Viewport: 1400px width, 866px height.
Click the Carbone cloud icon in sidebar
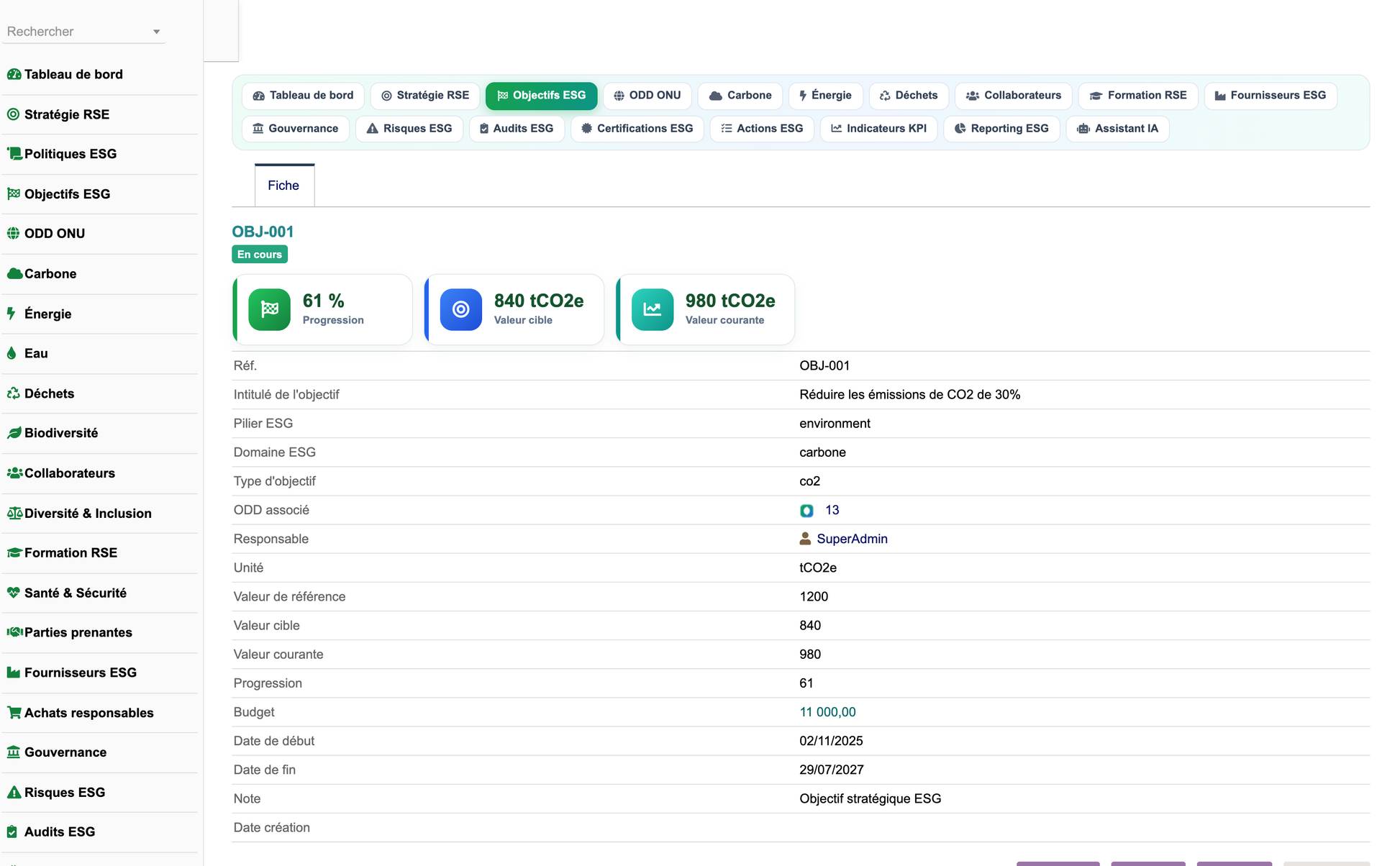click(x=14, y=273)
